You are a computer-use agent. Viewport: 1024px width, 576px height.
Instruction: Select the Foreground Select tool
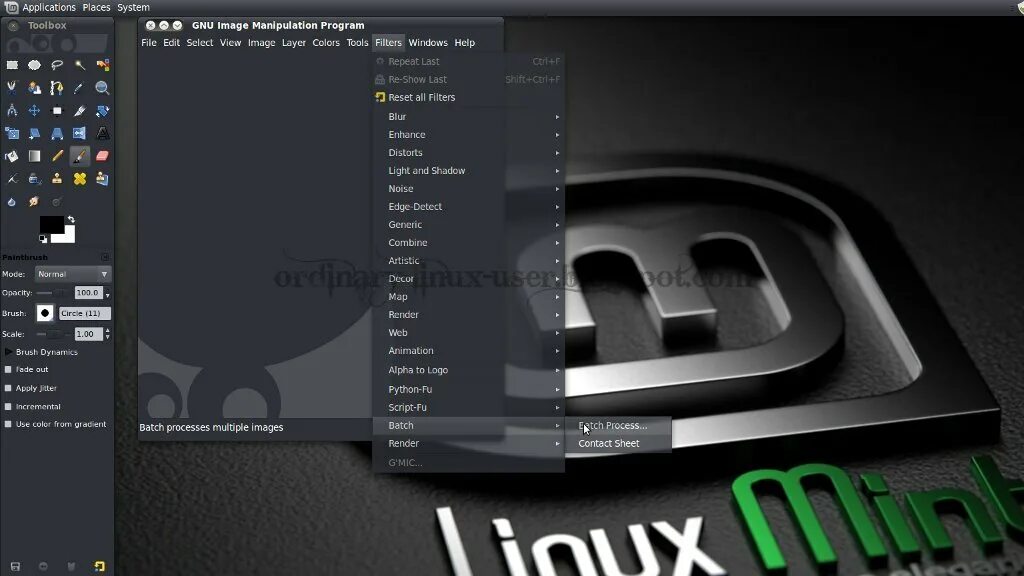(x=35, y=88)
